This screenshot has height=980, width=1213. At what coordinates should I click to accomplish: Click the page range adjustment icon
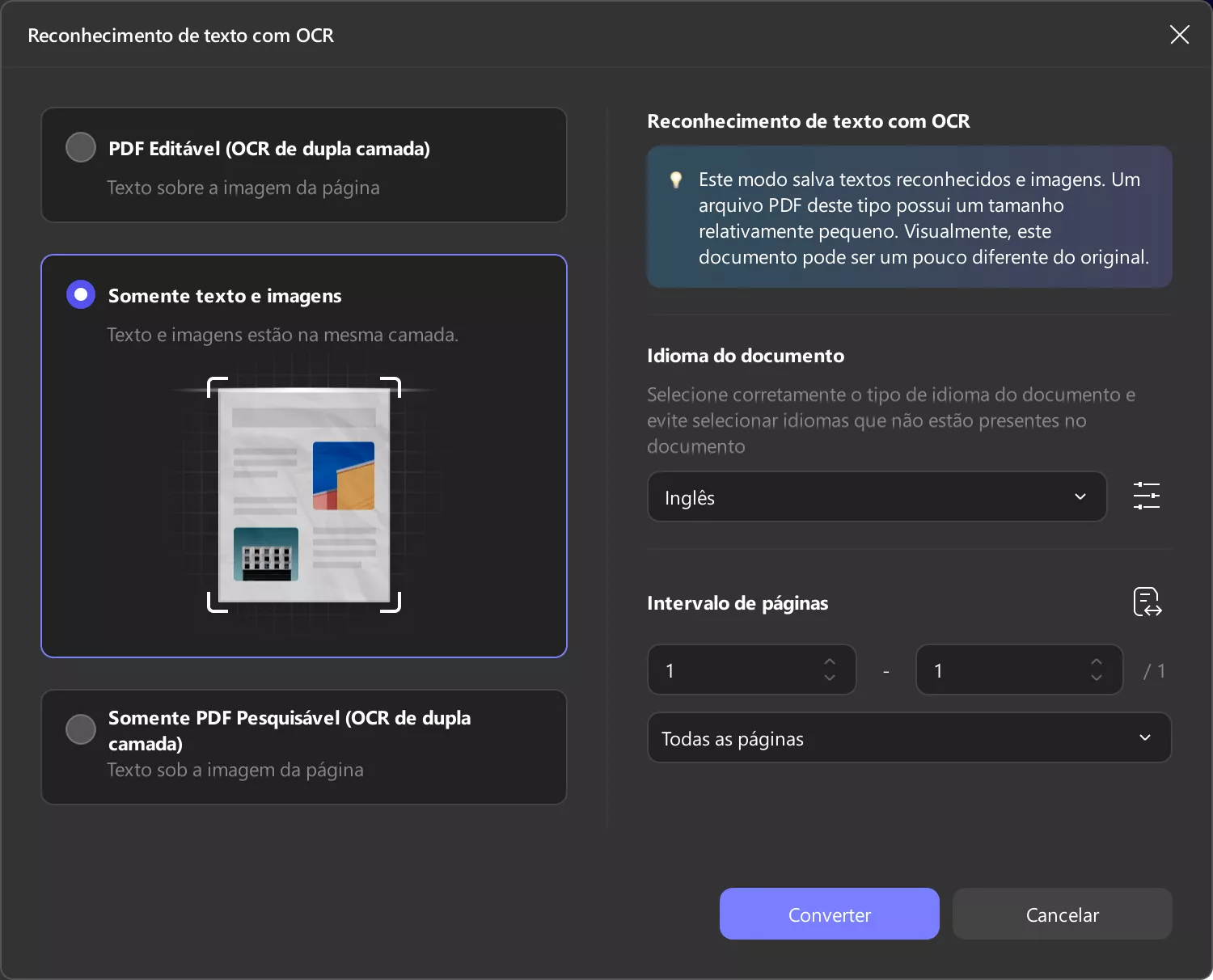click(1147, 602)
